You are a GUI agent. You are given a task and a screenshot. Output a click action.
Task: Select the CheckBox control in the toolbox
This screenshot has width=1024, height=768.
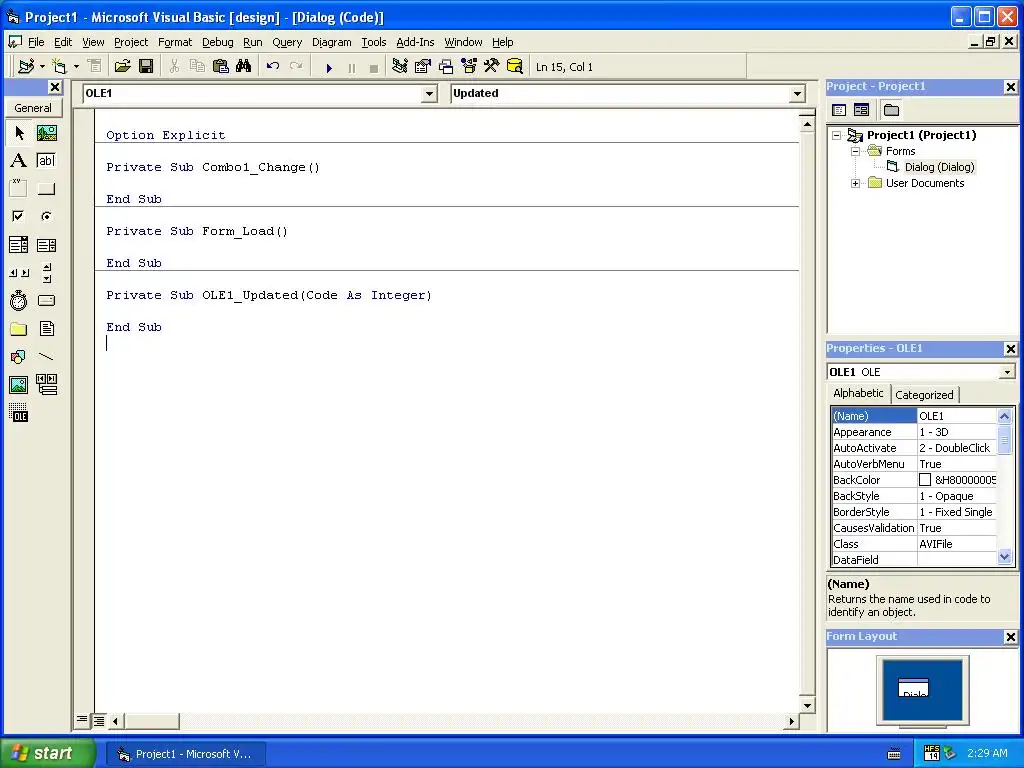(19, 216)
